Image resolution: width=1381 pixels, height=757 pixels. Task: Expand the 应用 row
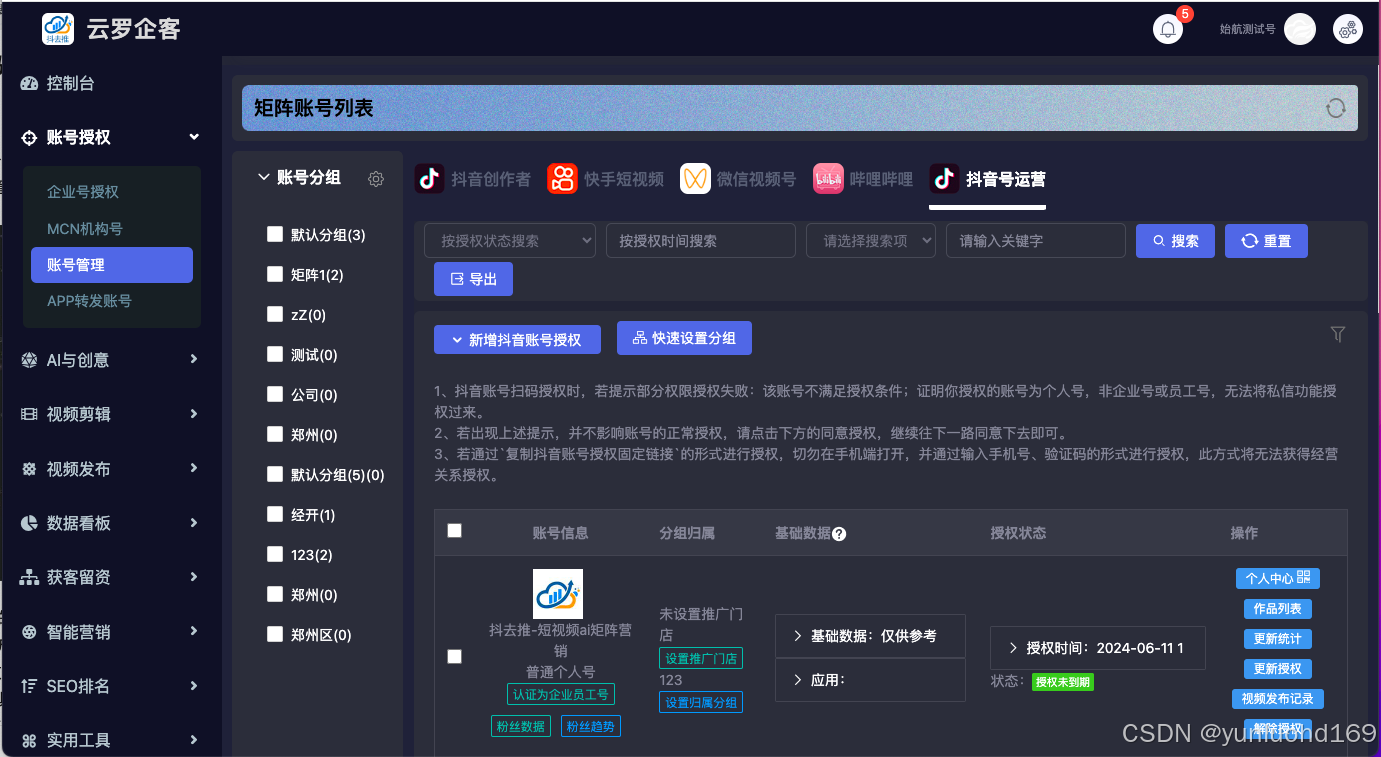point(870,680)
